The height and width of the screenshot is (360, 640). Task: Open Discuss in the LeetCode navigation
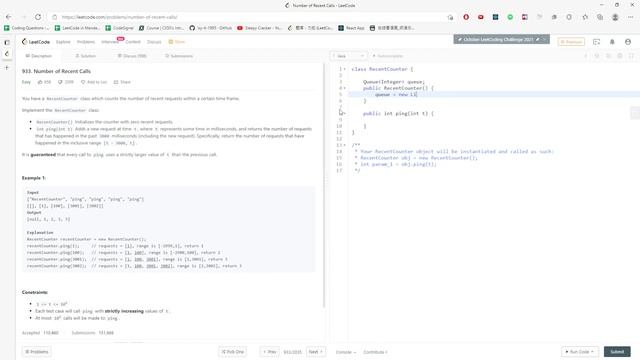click(x=154, y=42)
